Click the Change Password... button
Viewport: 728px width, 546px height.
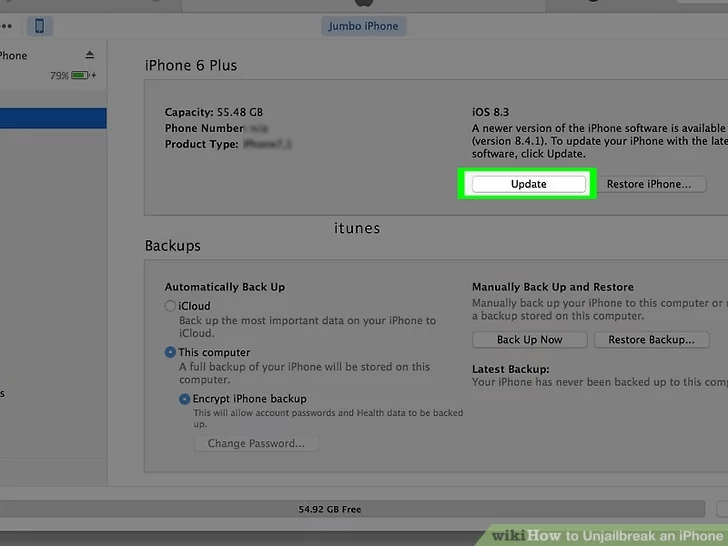click(x=256, y=443)
